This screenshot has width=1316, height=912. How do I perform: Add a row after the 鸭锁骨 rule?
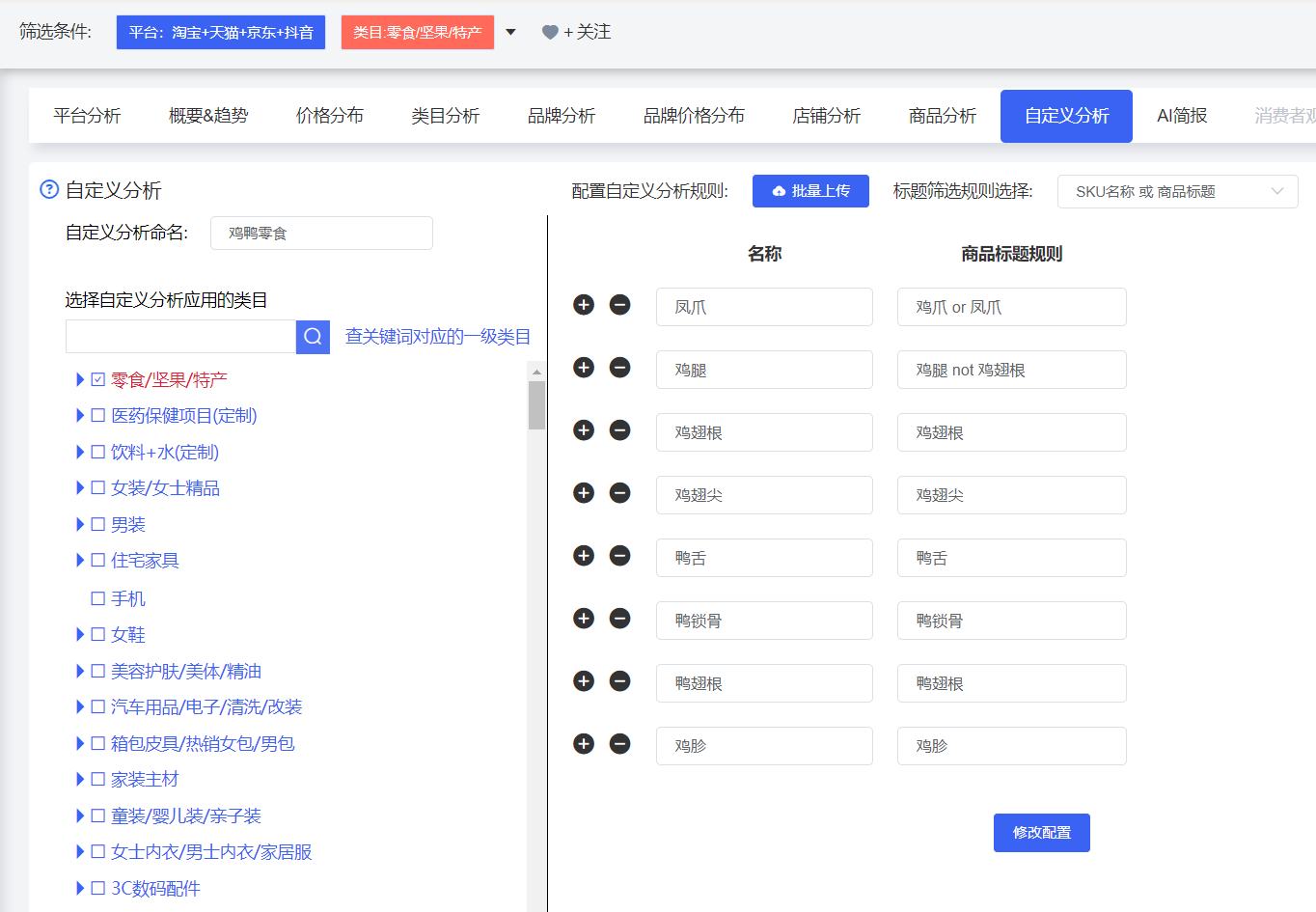584,619
